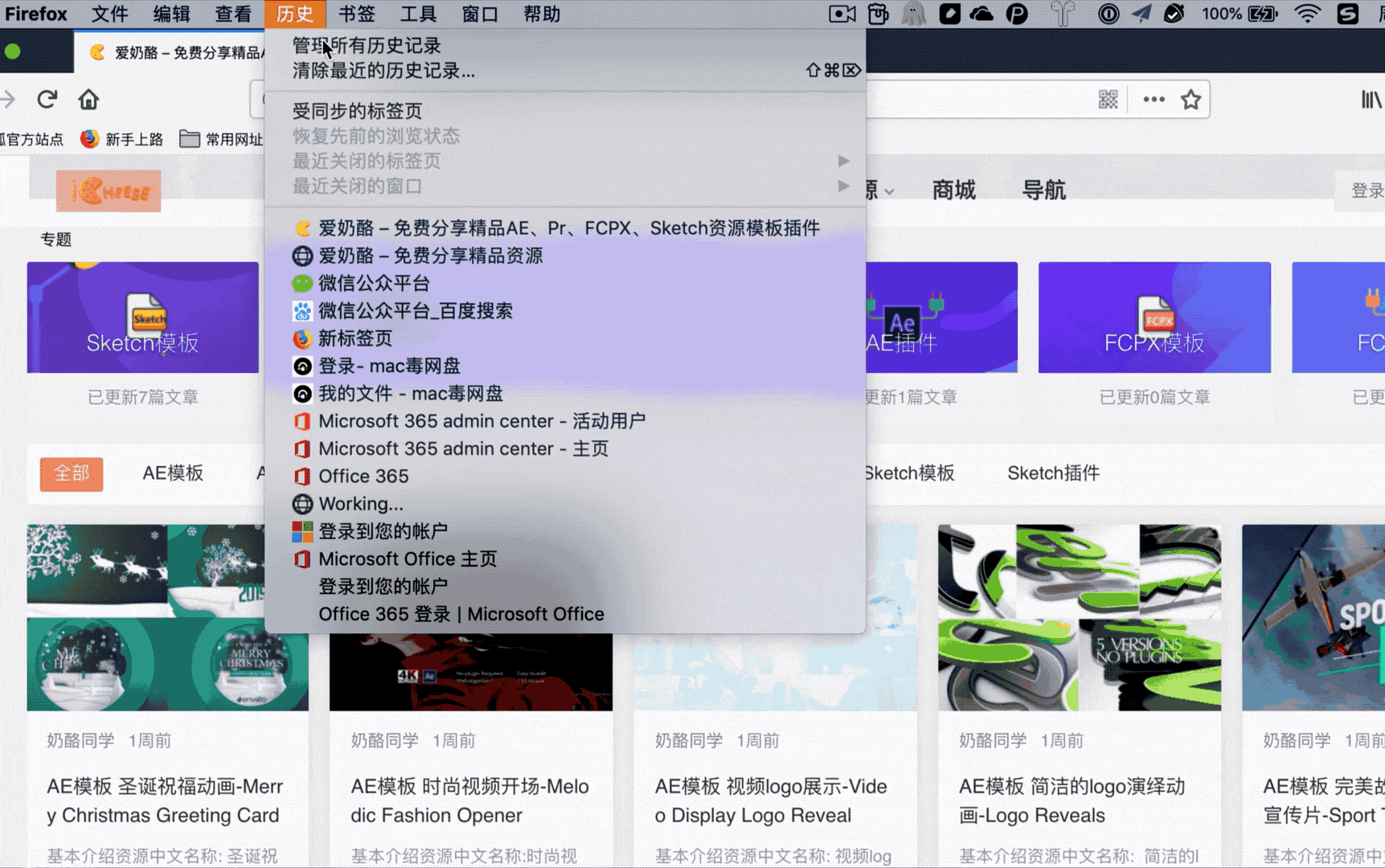Go to the 导航 navigation link
This screenshot has width=1385, height=868.
1044,190
